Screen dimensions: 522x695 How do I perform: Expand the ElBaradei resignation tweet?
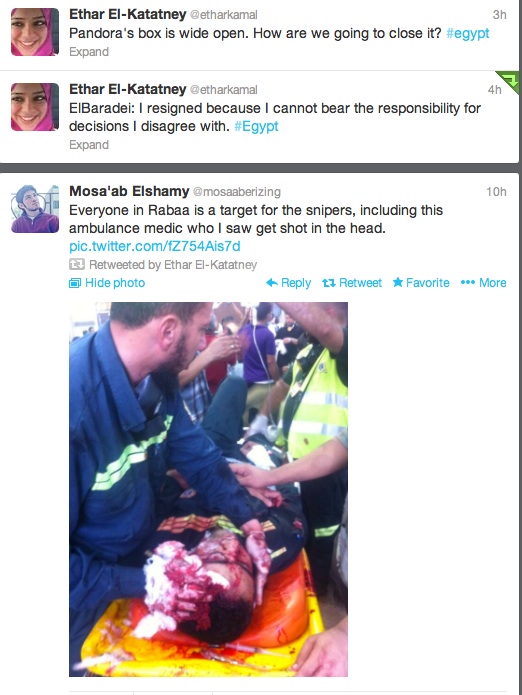point(89,145)
